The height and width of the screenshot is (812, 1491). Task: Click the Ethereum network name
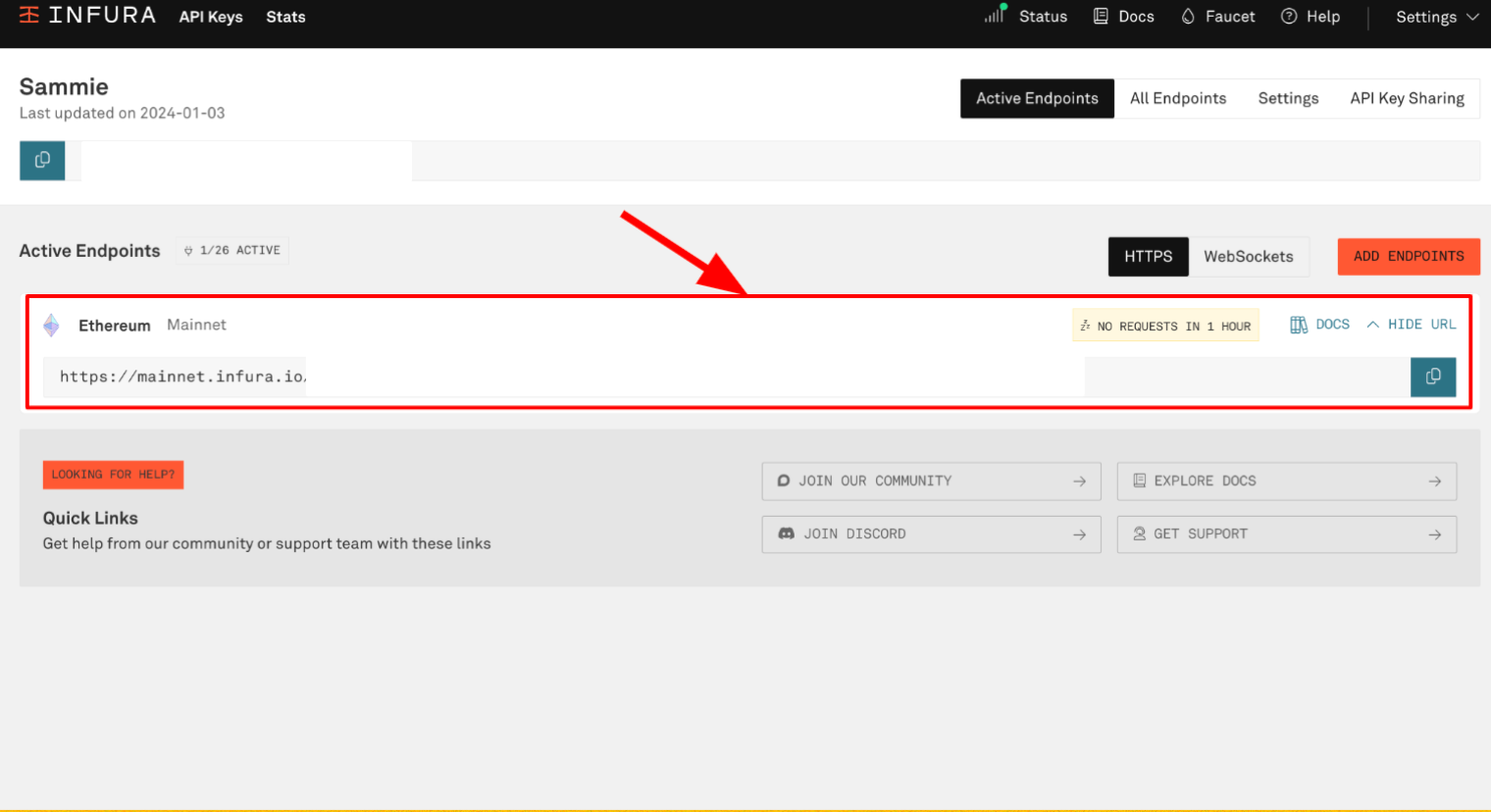coord(115,326)
